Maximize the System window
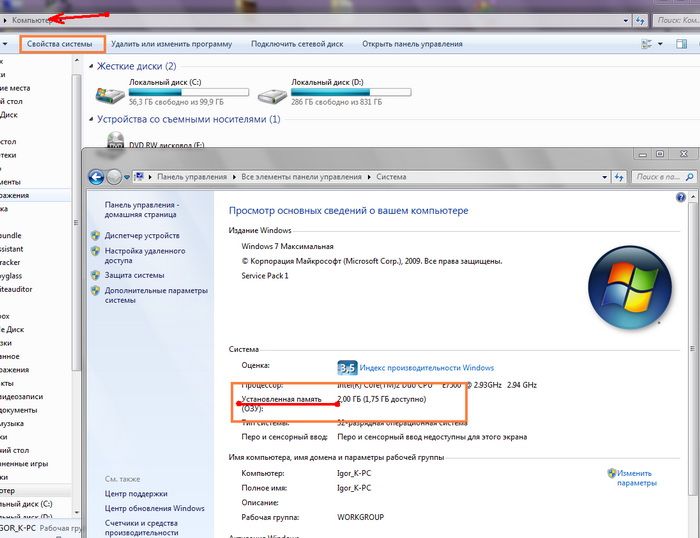 [x=660, y=154]
